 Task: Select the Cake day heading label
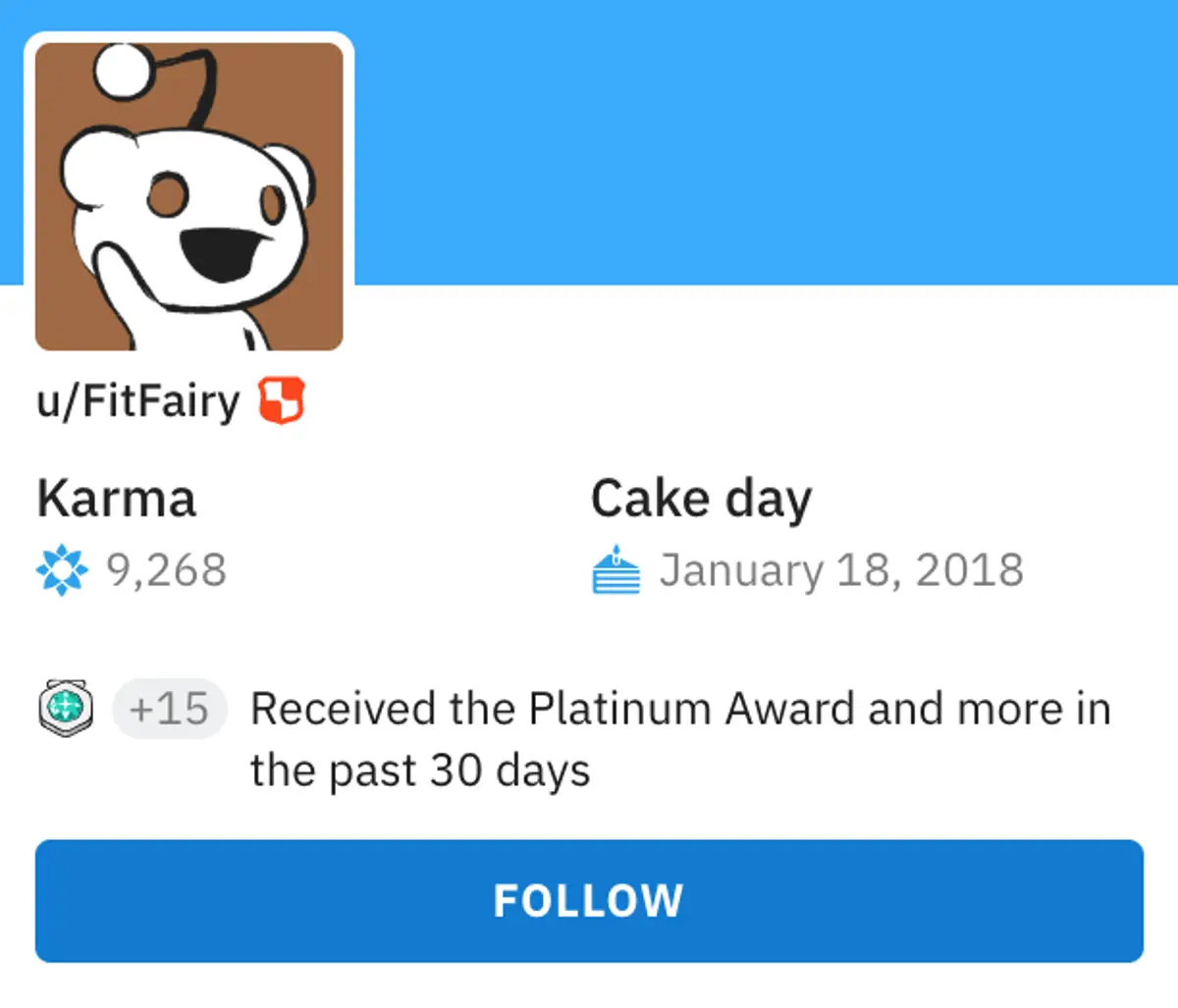701,498
